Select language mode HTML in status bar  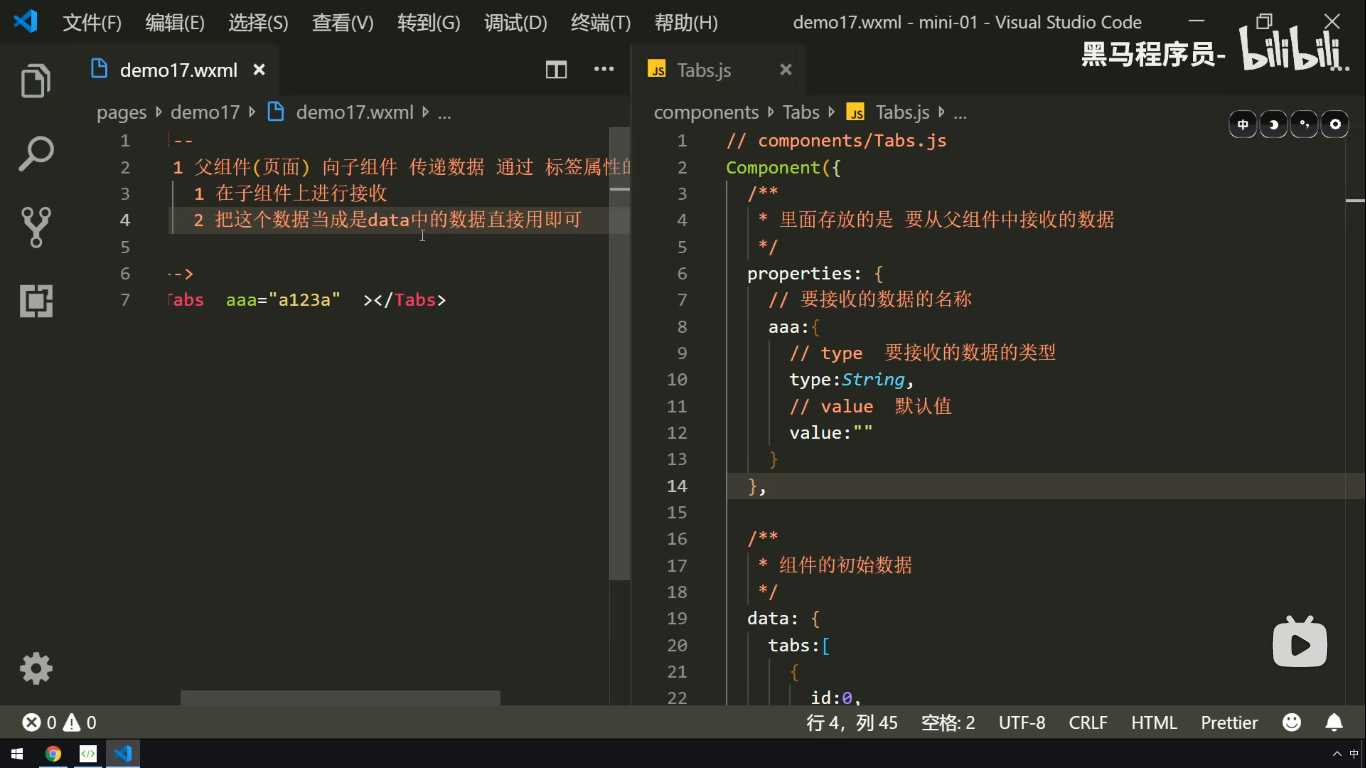pos(1153,722)
